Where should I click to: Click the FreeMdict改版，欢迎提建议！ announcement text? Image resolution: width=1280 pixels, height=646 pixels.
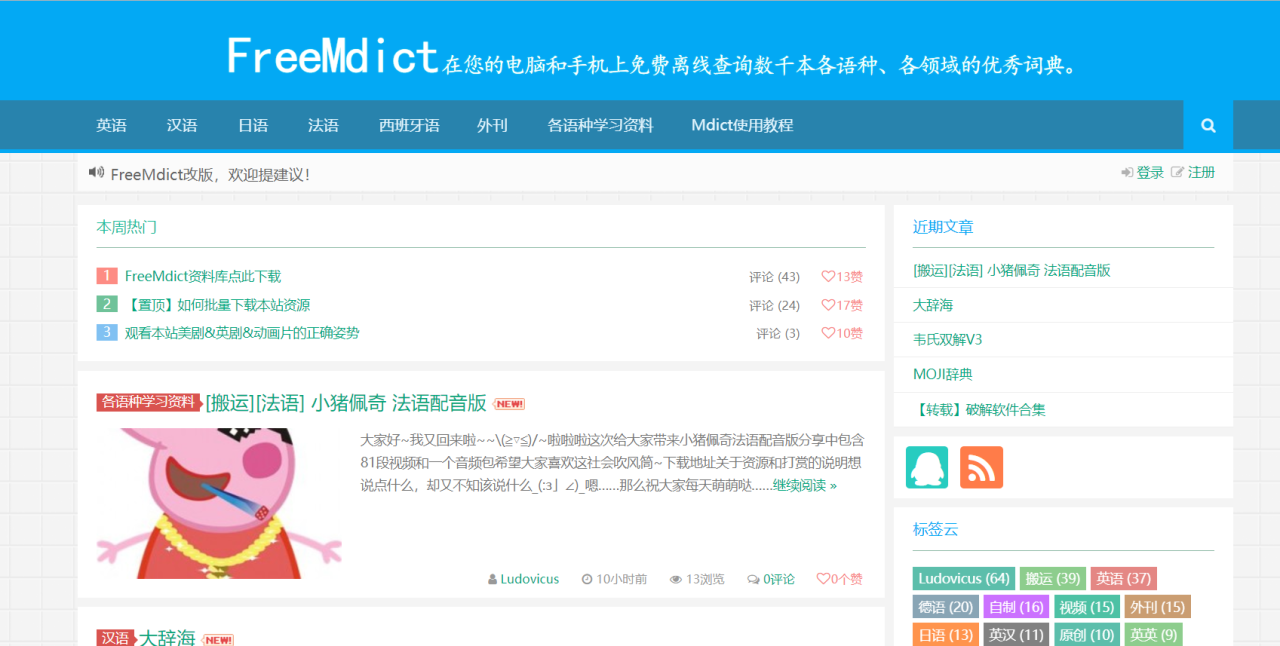click(210, 174)
